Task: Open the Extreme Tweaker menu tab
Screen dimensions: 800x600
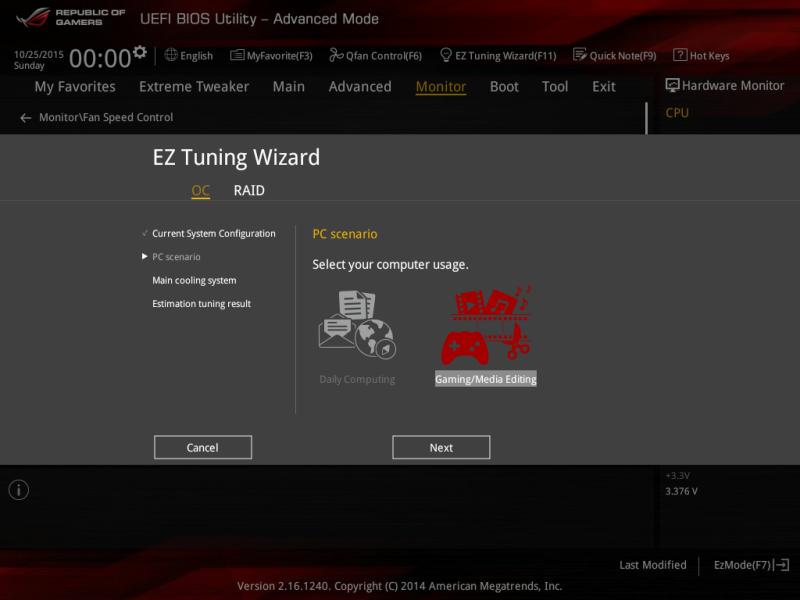Action: 194,86
